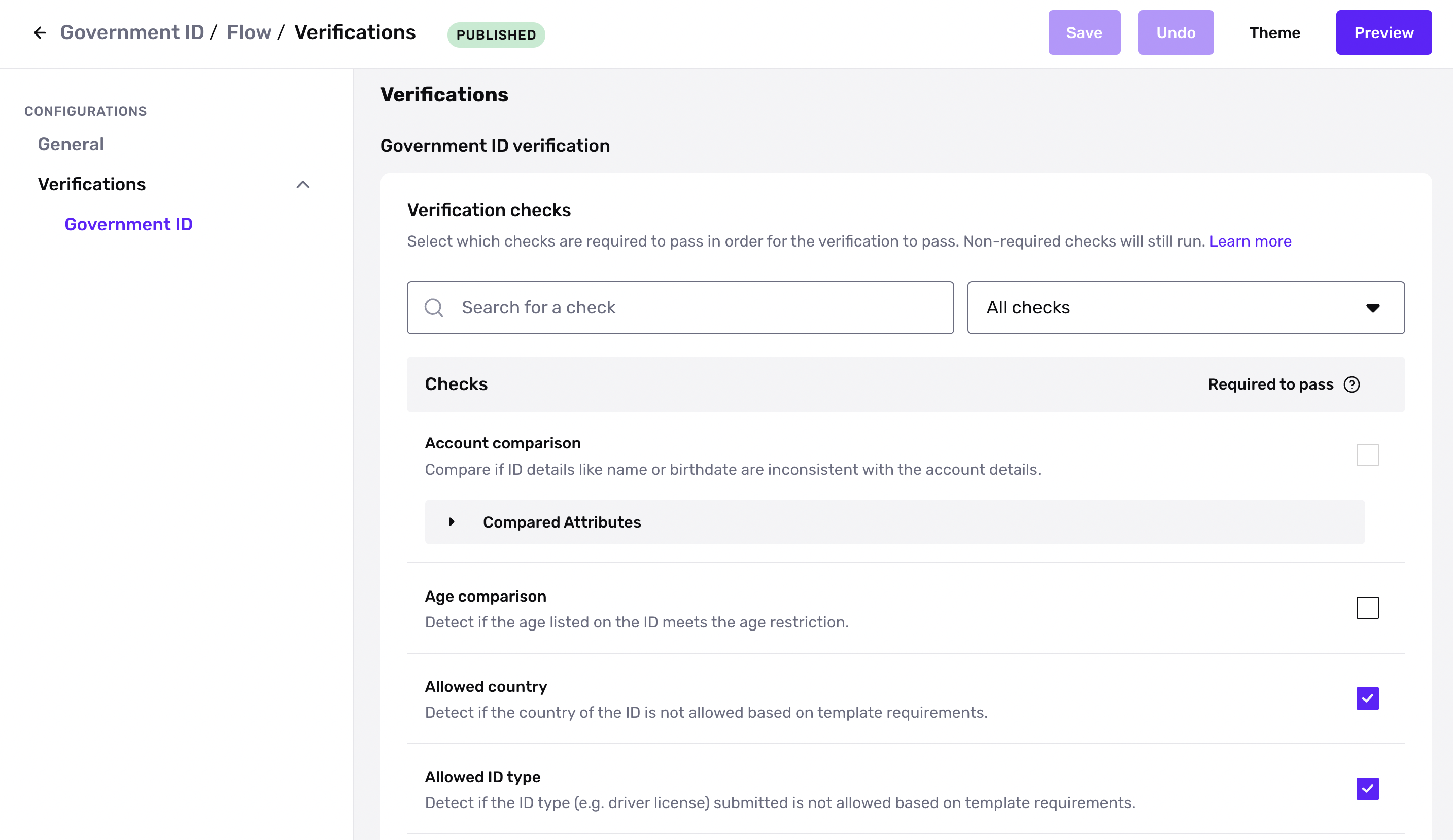Image resolution: width=1453 pixels, height=840 pixels.
Task: Click the Save button
Action: point(1083,33)
